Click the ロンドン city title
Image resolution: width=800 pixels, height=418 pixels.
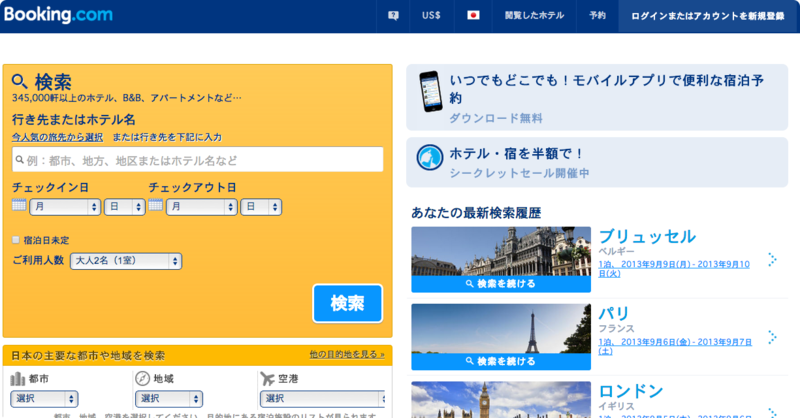pyautogui.click(x=631, y=391)
